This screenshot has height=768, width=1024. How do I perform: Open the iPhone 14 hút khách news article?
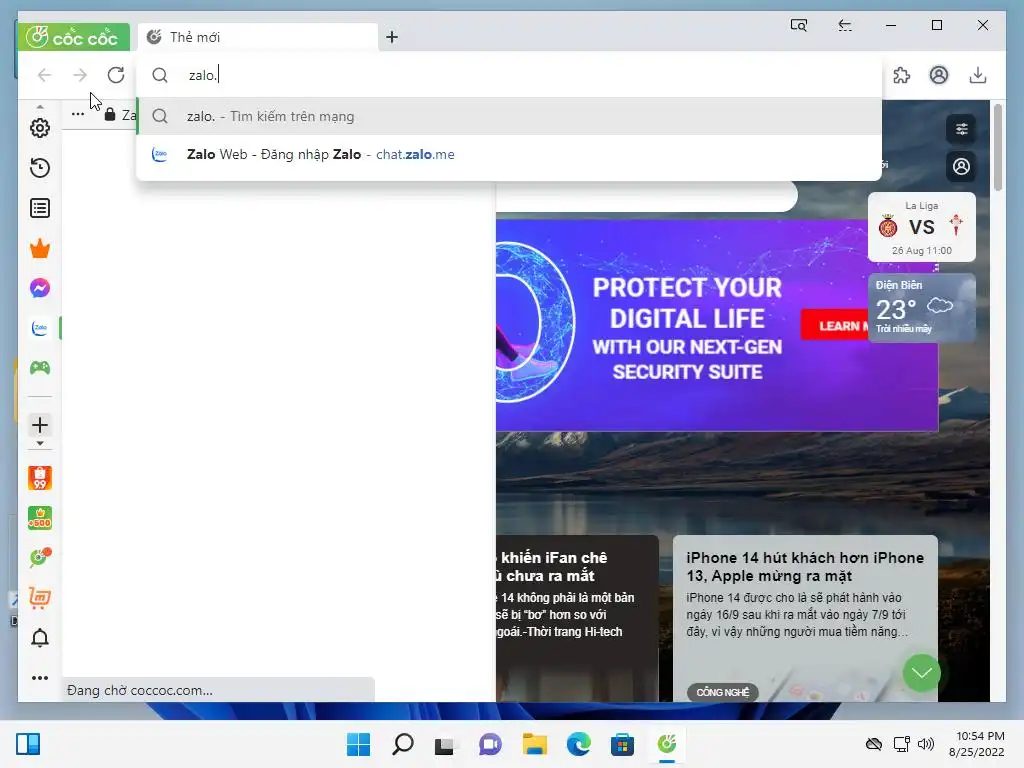[x=805, y=618]
